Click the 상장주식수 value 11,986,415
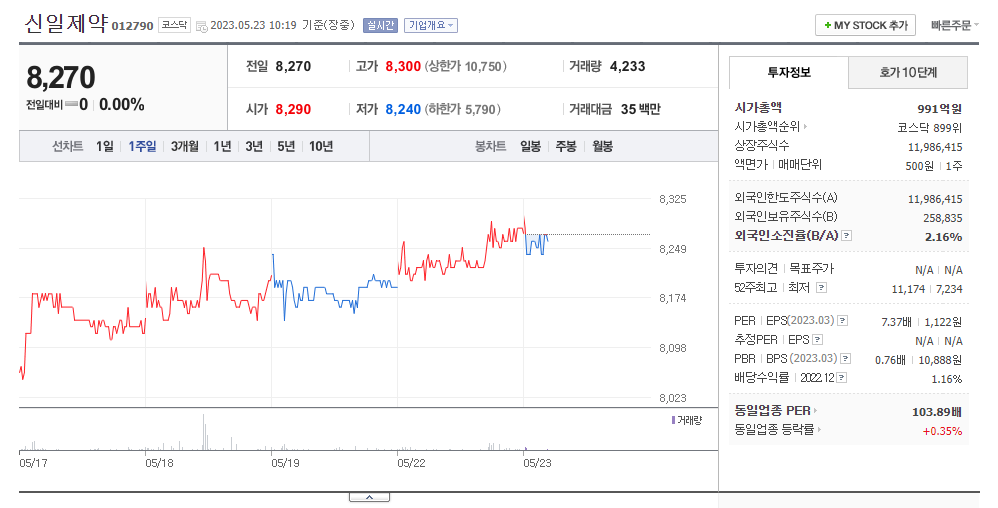The width and height of the screenshot is (998, 508). [x=935, y=147]
